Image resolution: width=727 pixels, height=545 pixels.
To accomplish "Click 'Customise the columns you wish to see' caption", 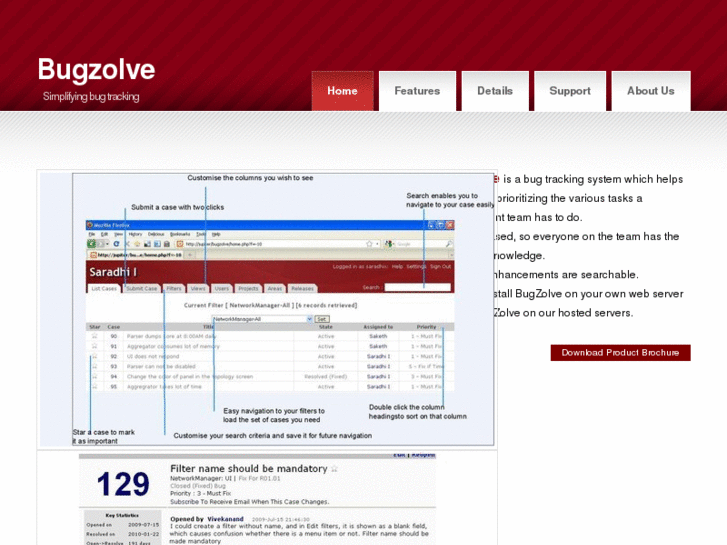I will coord(250,178).
